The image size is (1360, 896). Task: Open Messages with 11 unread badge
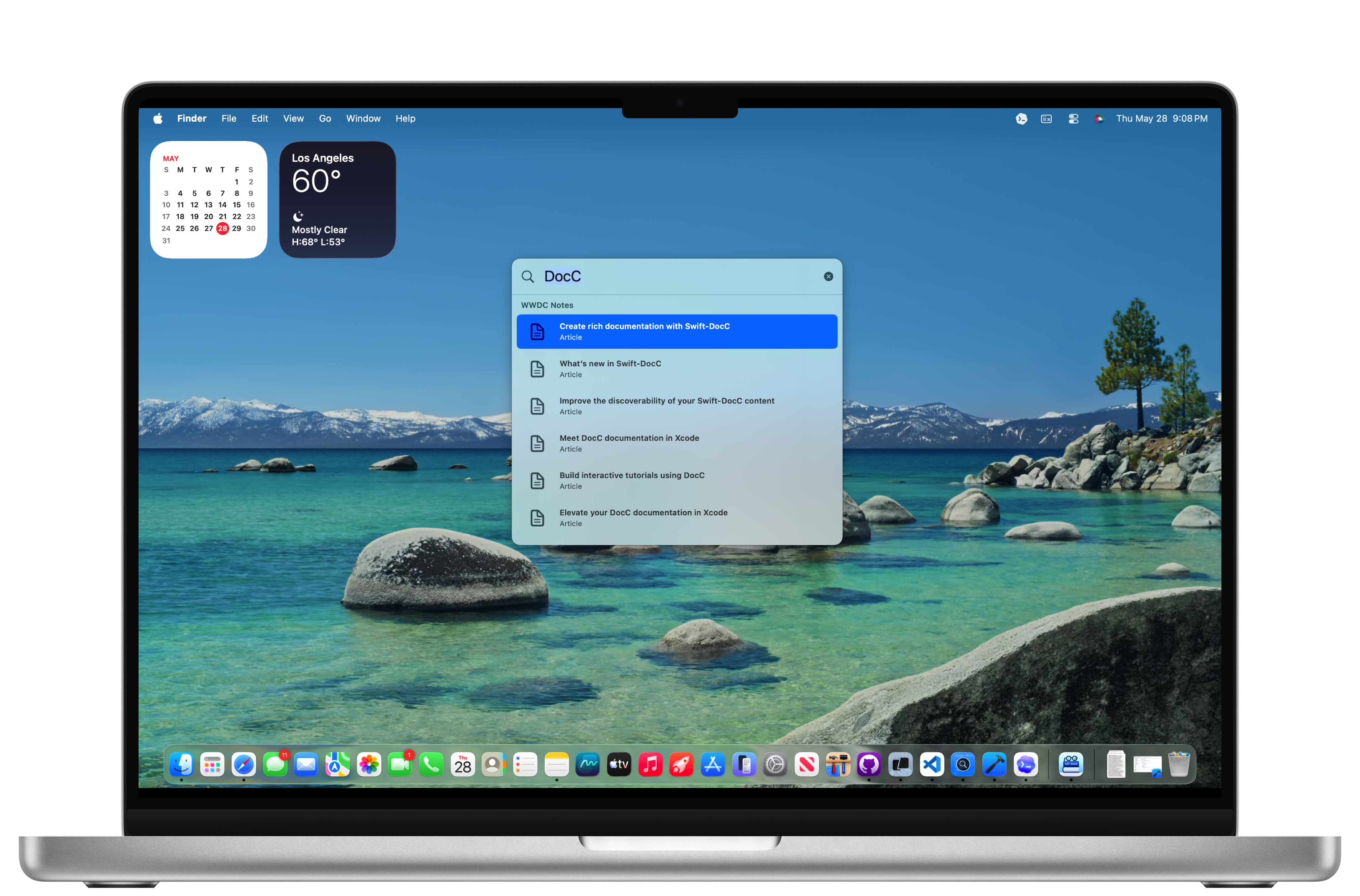pos(275,764)
